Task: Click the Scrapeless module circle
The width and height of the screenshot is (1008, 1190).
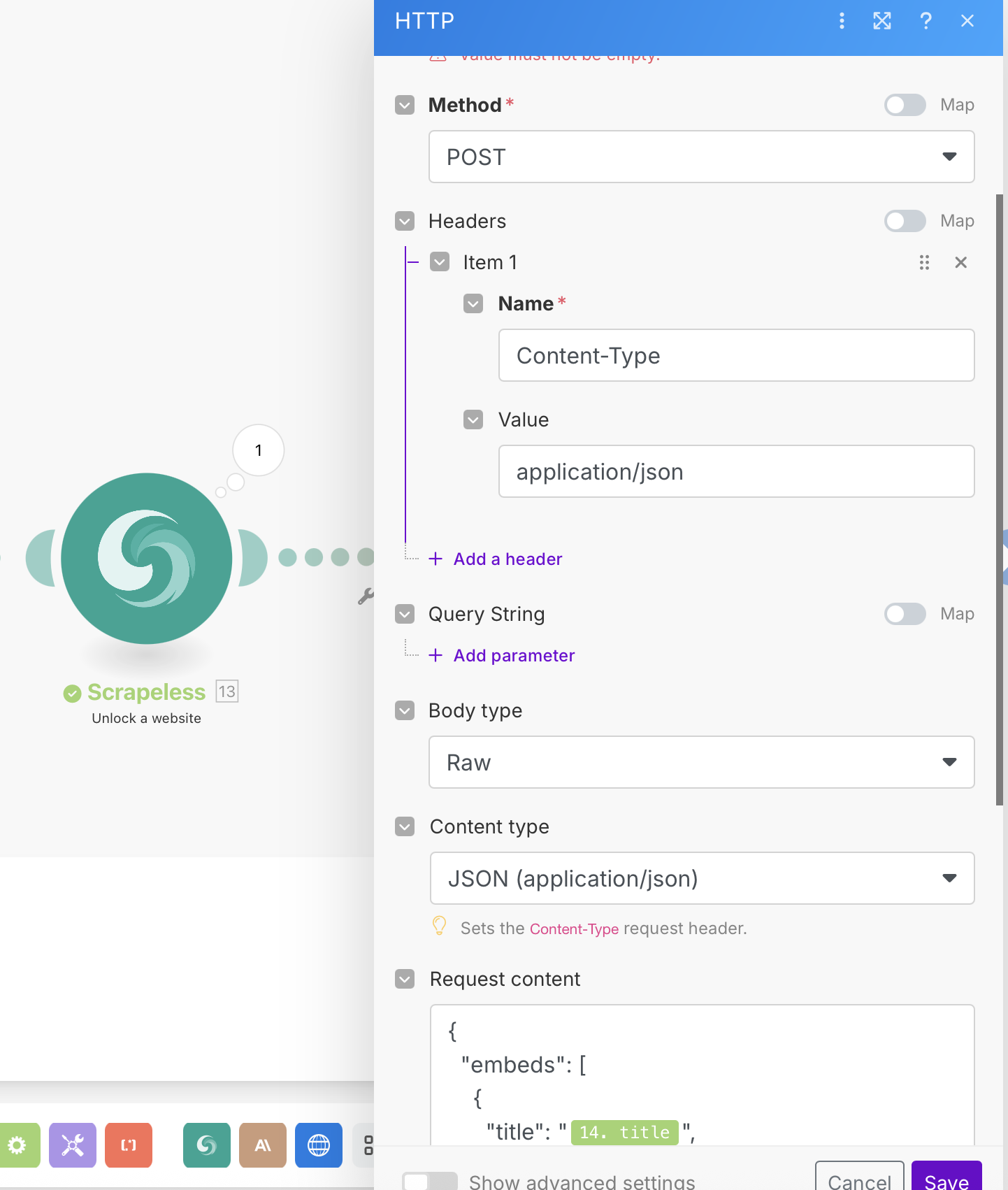Action: [147, 558]
